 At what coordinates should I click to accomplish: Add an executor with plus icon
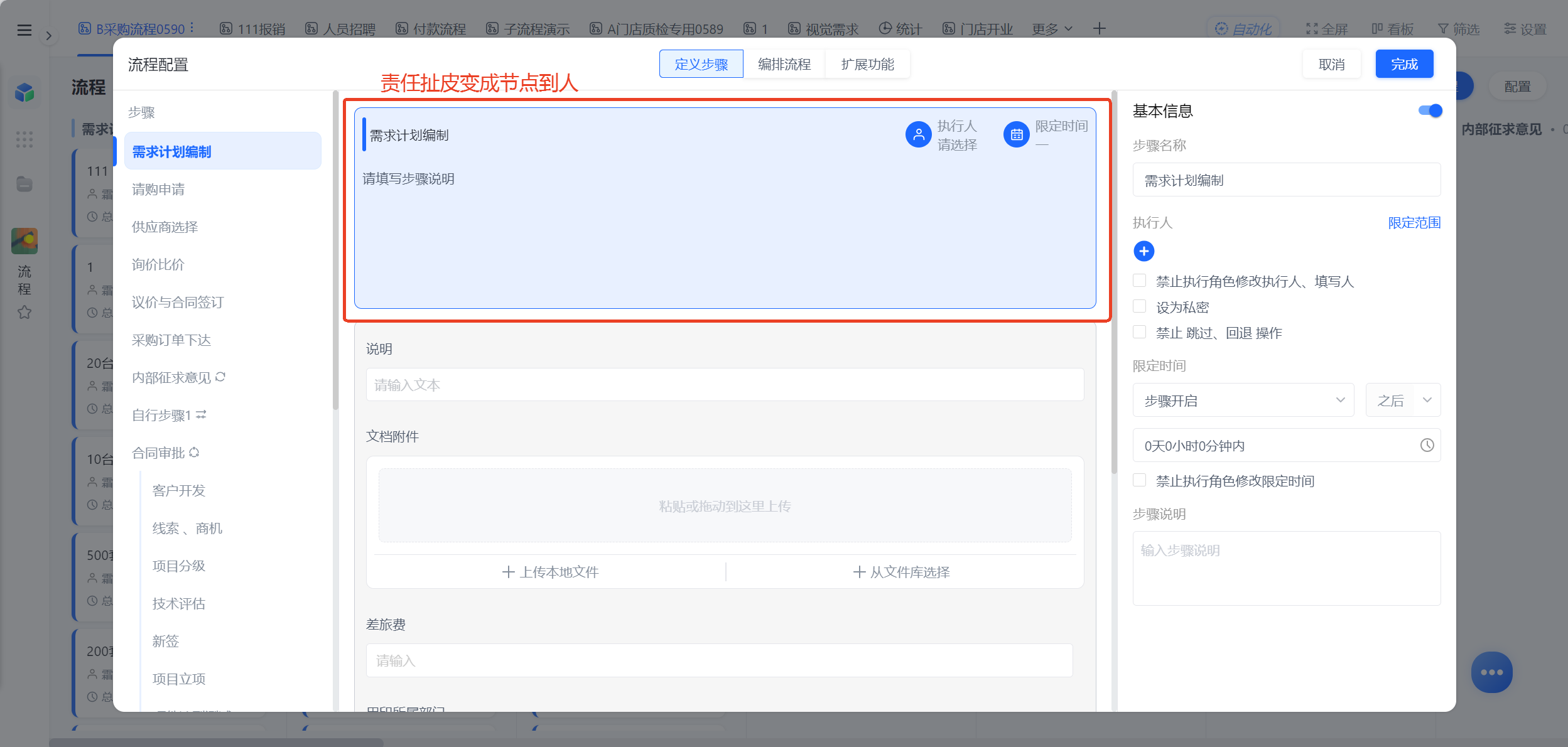(1144, 251)
